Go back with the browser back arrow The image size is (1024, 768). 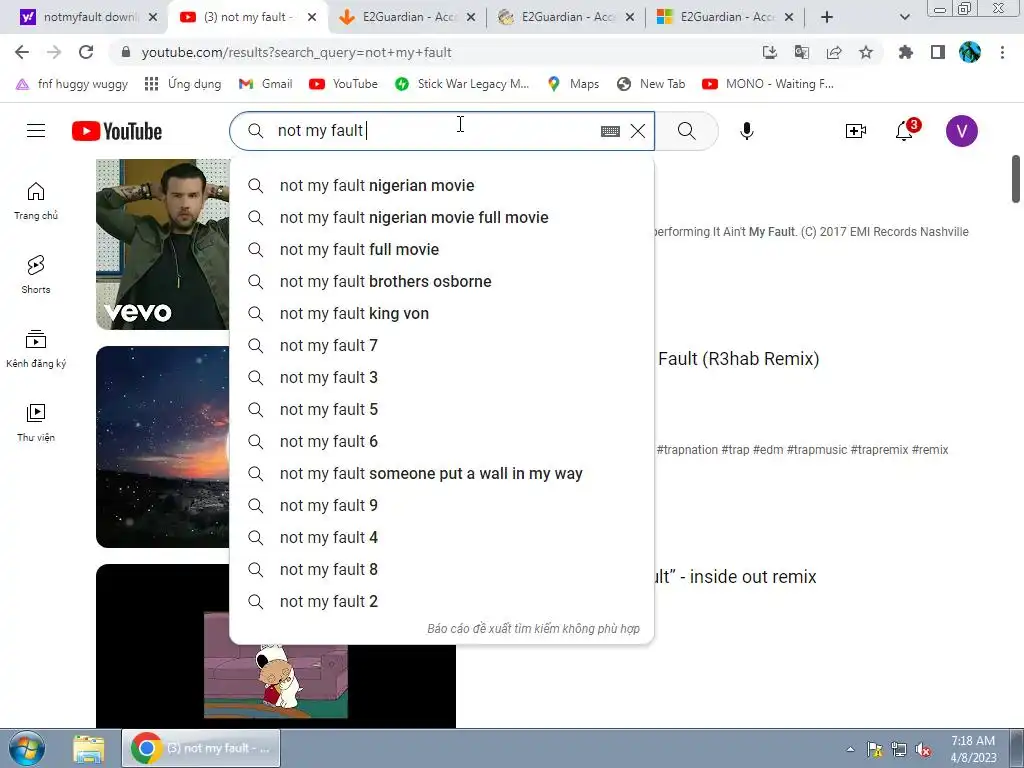22,52
